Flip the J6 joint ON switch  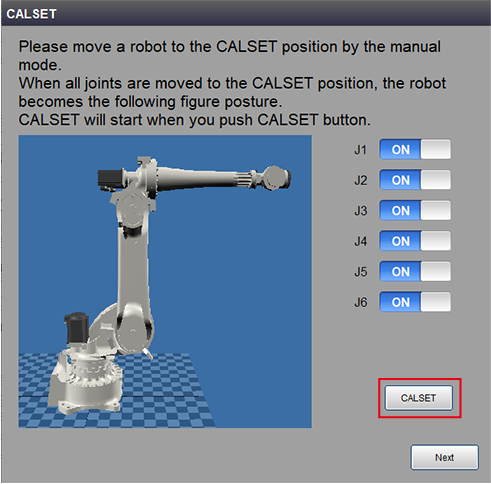pos(415,302)
